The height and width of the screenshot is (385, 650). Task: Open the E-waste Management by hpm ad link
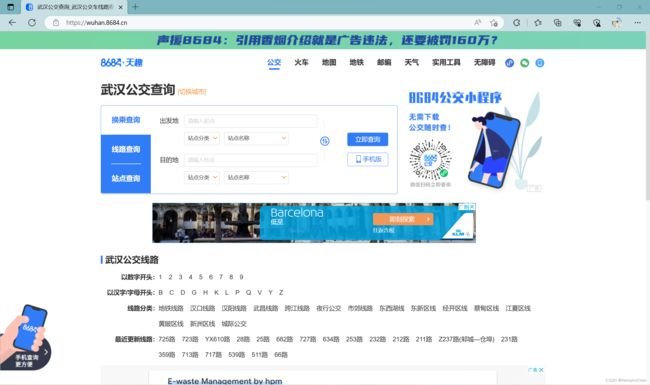coord(225,381)
